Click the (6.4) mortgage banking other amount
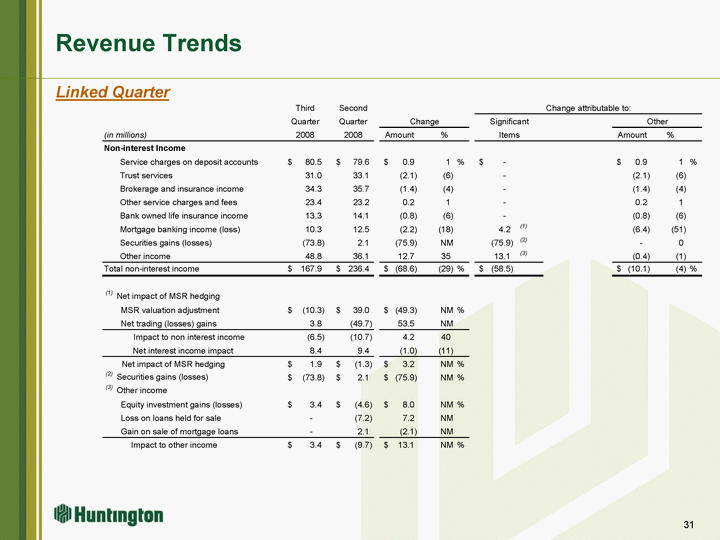Screen dimensions: 720x540 pos(641,229)
